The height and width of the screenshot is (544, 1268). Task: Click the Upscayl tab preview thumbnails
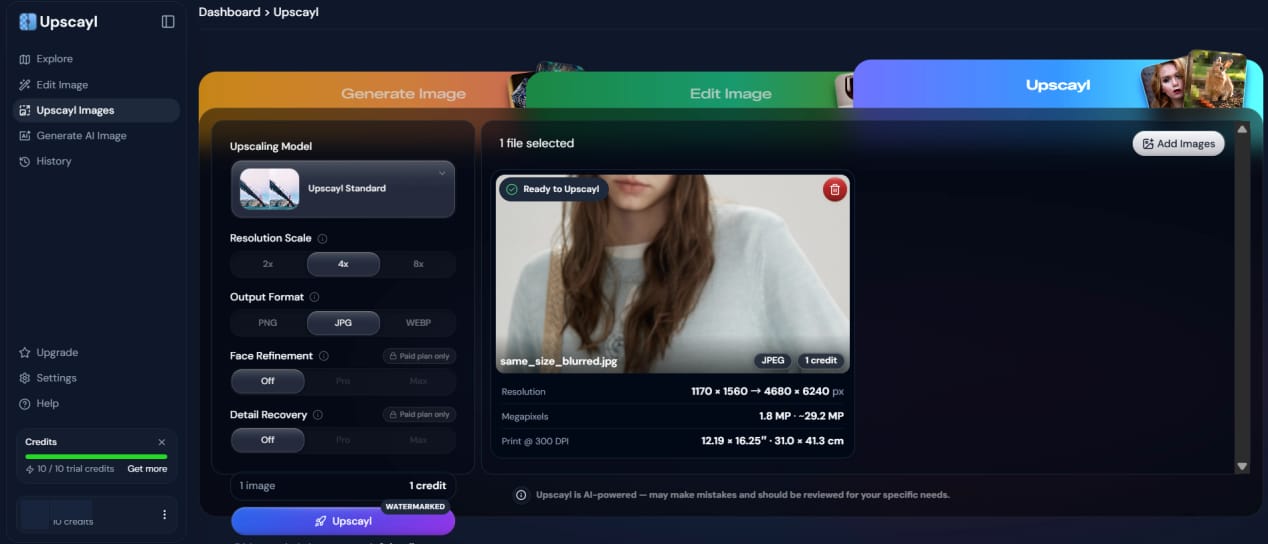[1195, 80]
